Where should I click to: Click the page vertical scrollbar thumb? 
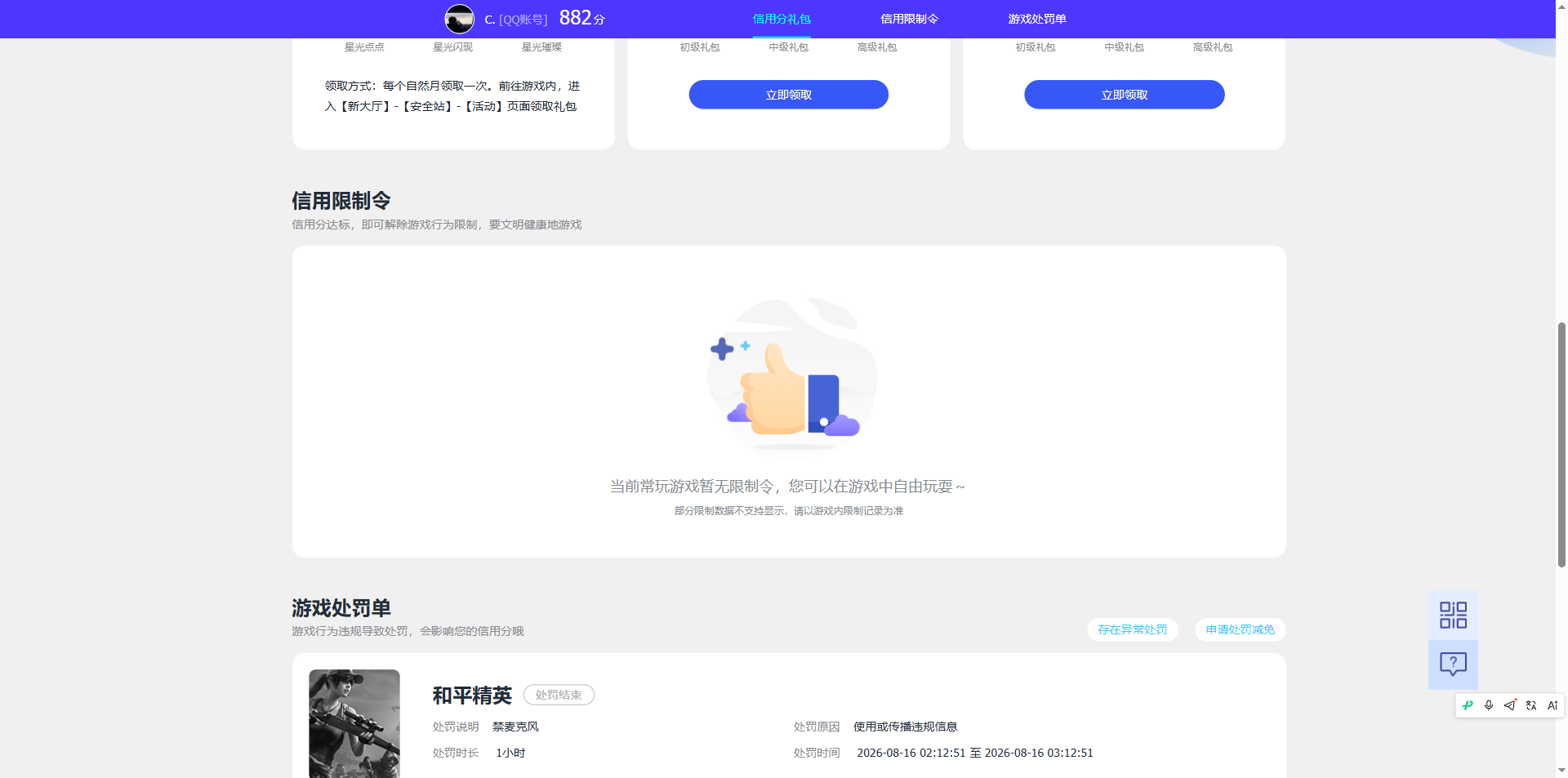click(x=1561, y=445)
